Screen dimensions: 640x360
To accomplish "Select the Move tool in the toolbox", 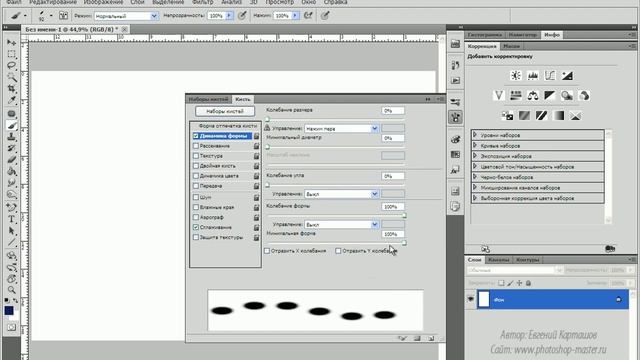I will [x=11, y=42].
